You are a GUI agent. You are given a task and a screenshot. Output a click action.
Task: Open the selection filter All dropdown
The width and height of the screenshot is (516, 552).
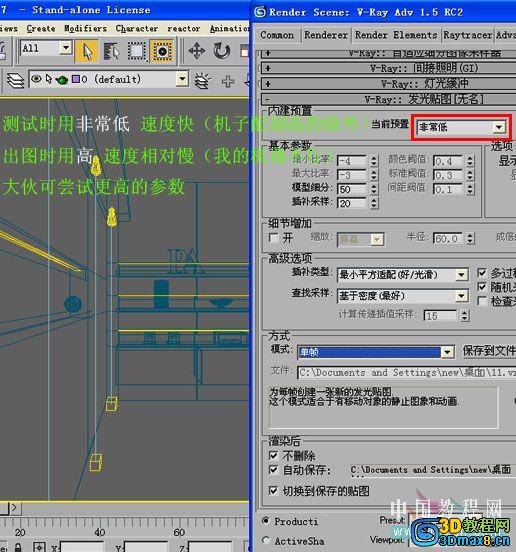pos(65,48)
